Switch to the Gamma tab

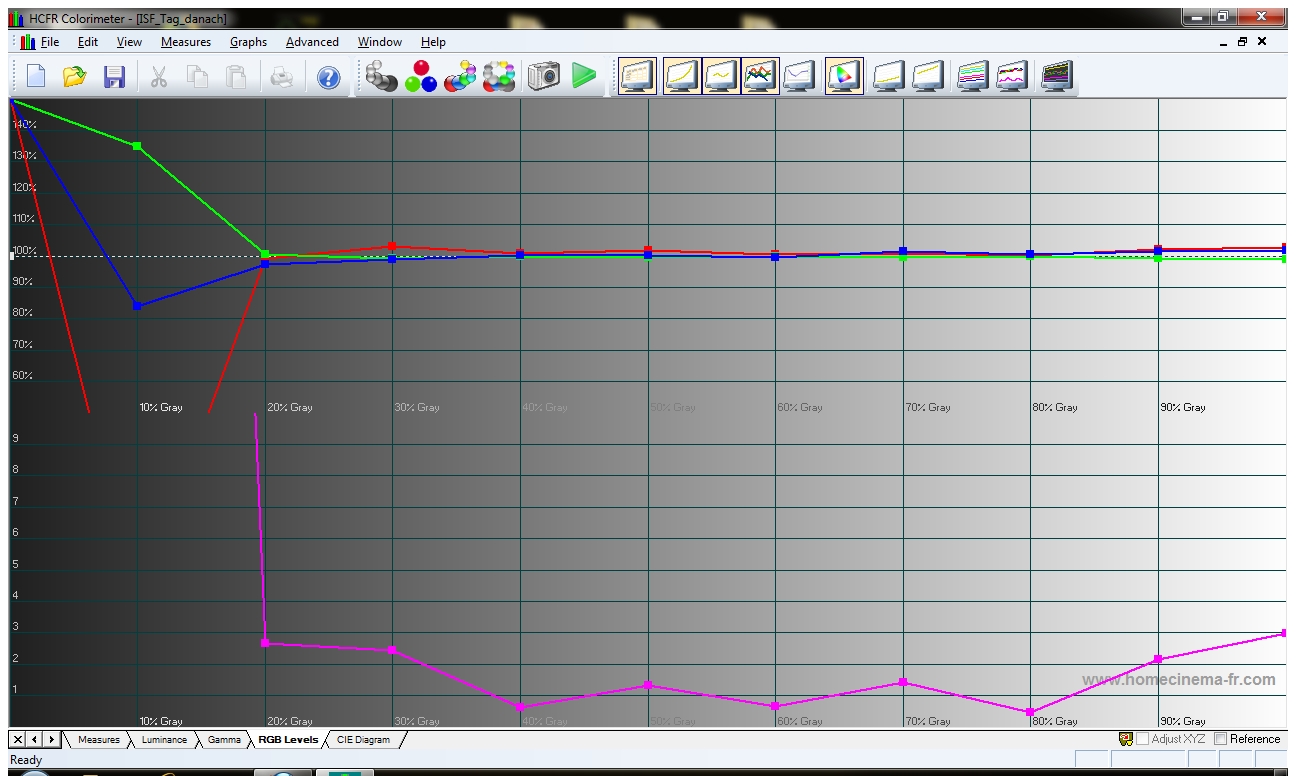click(x=224, y=740)
